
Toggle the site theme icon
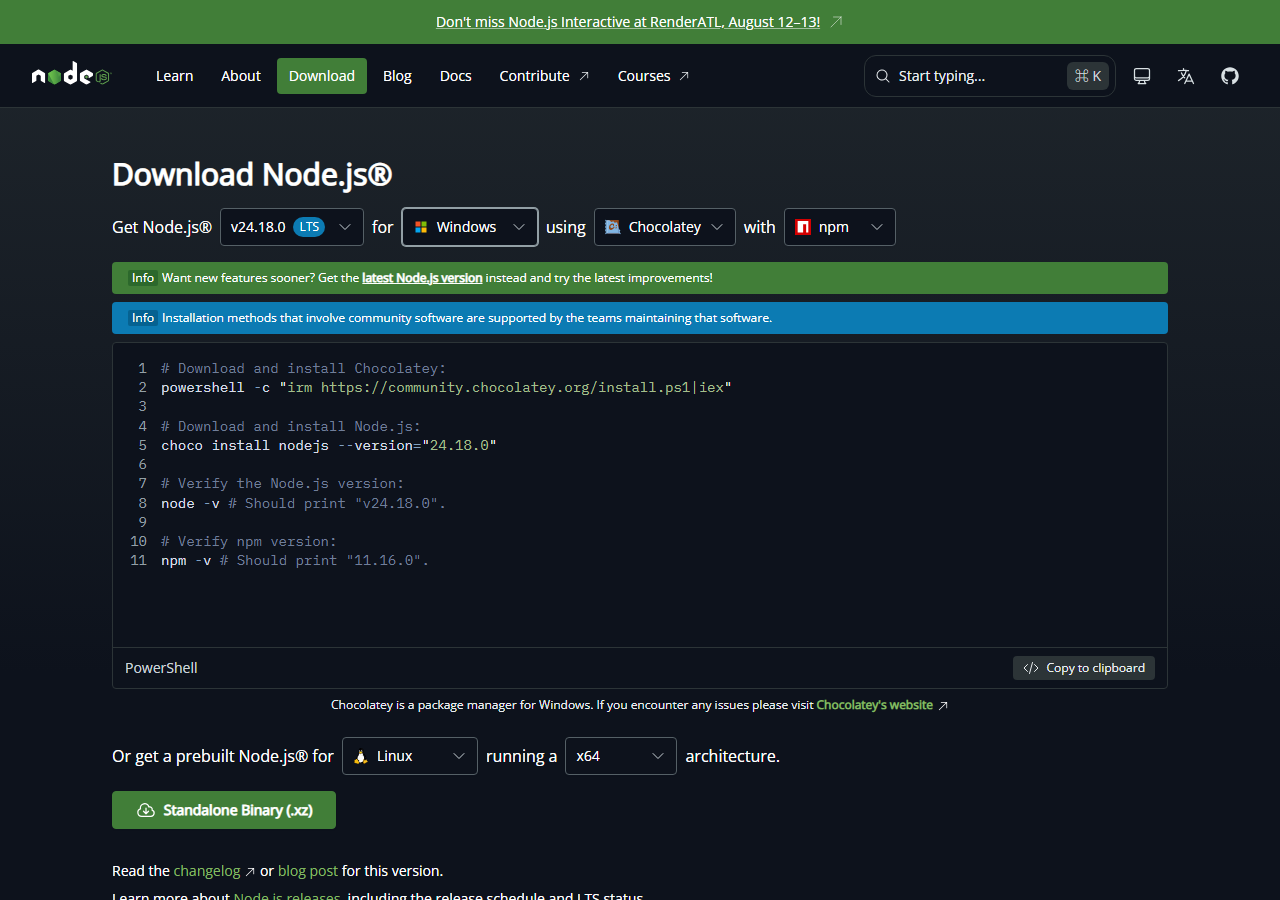click(1142, 76)
